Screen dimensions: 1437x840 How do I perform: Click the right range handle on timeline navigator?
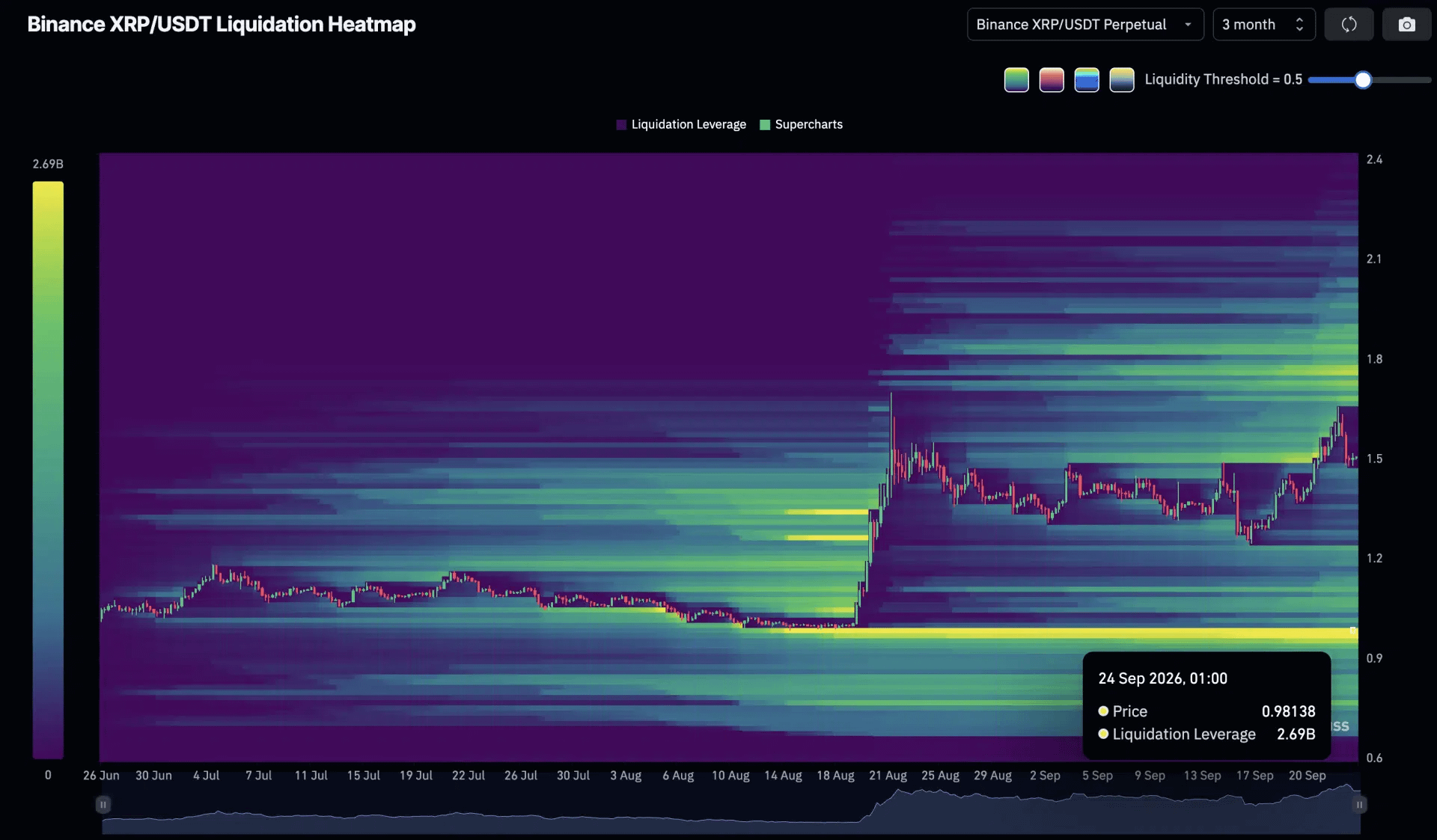(1359, 805)
